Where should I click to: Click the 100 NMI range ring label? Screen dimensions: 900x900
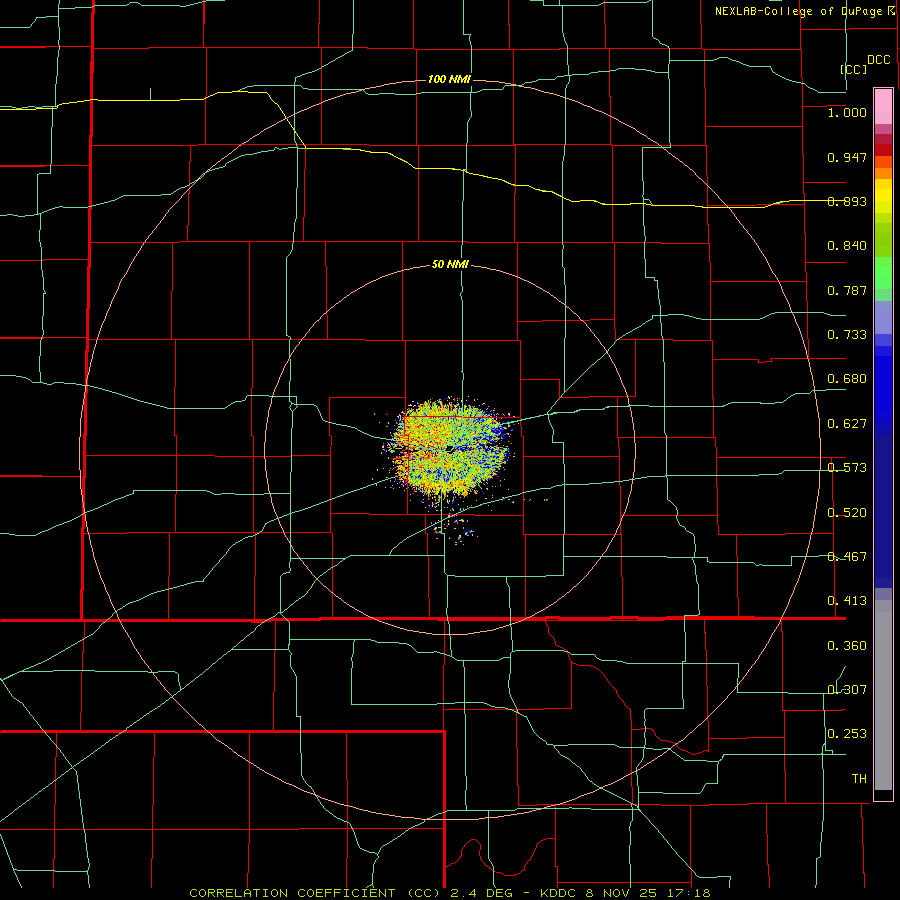[x=449, y=79]
